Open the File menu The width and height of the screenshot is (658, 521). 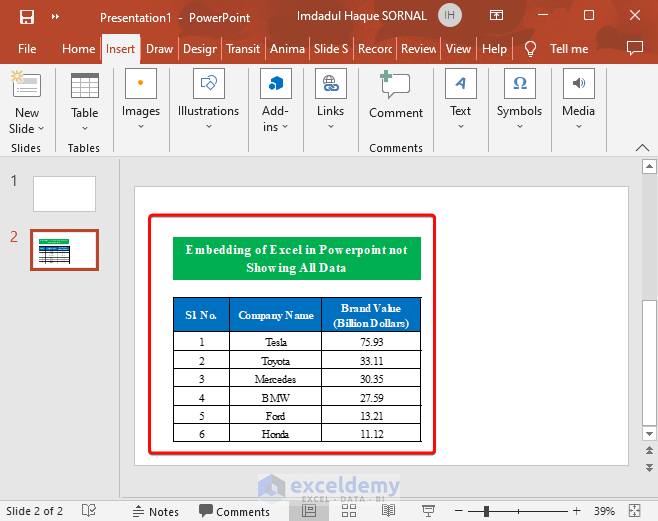(x=27, y=49)
